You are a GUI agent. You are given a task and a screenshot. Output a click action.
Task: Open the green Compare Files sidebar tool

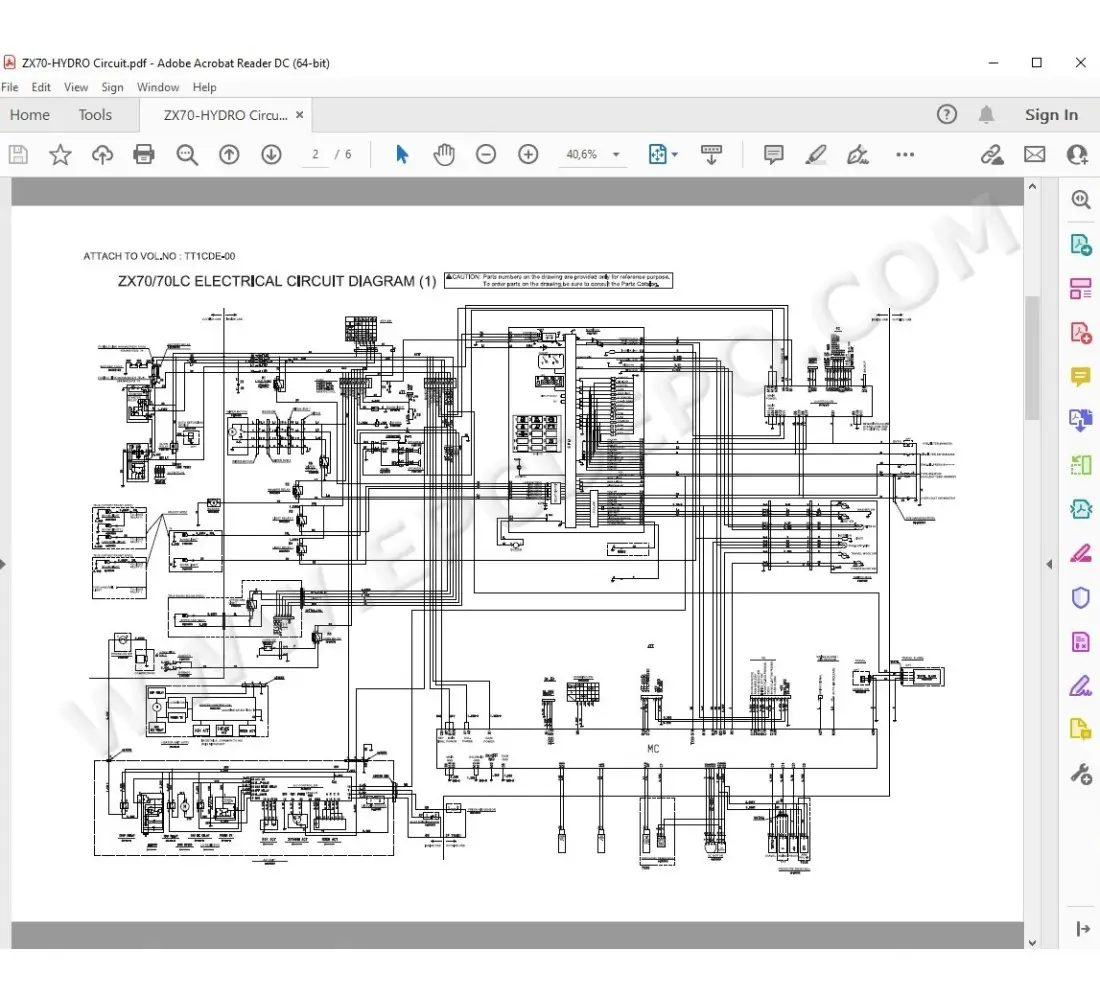pyautogui.click(x=1080, y=465)
